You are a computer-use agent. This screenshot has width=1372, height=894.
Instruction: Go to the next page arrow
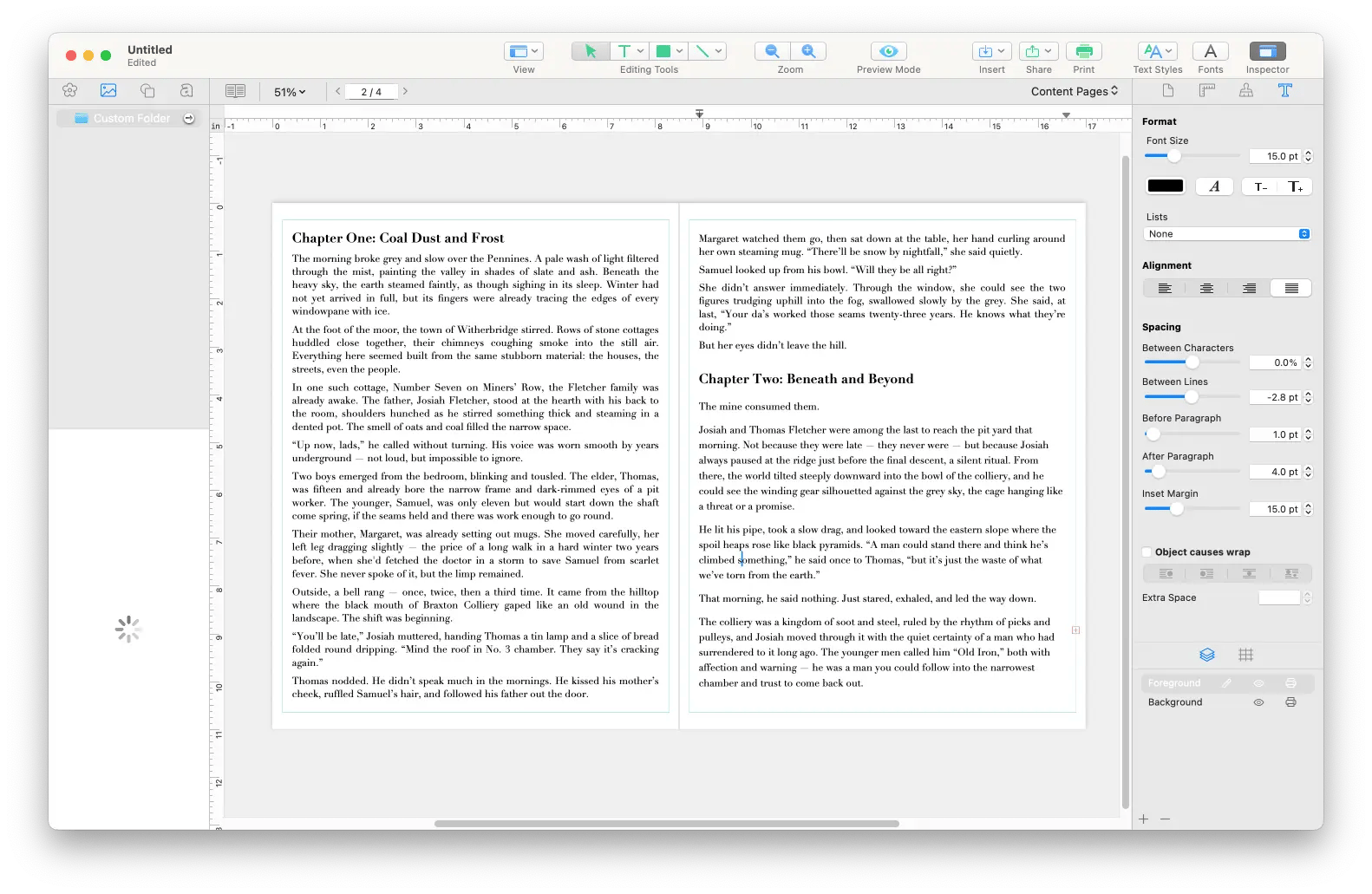tap(405, 91)
